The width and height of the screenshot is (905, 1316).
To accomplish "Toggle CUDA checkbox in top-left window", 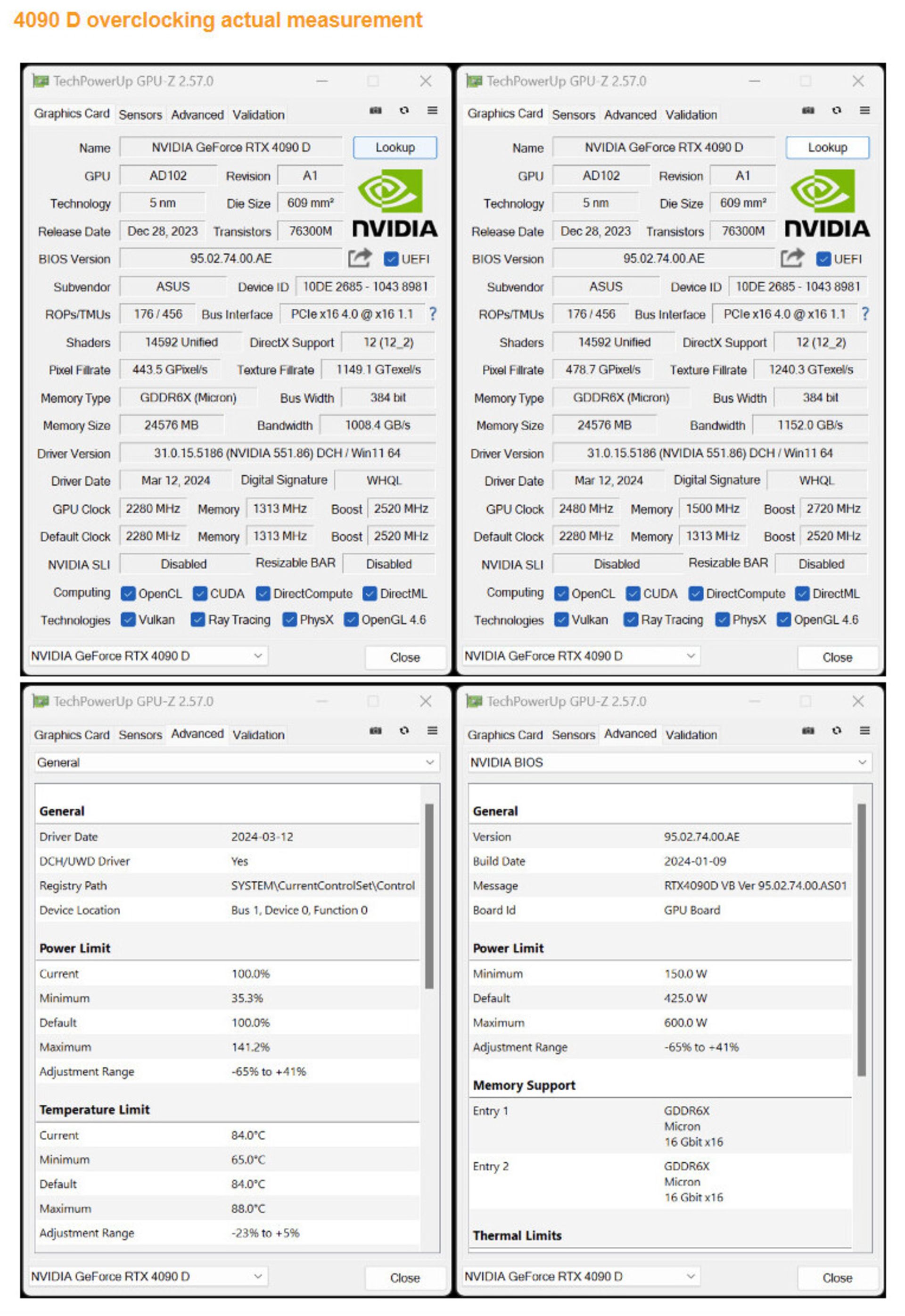I will click(x=199, y=593).
